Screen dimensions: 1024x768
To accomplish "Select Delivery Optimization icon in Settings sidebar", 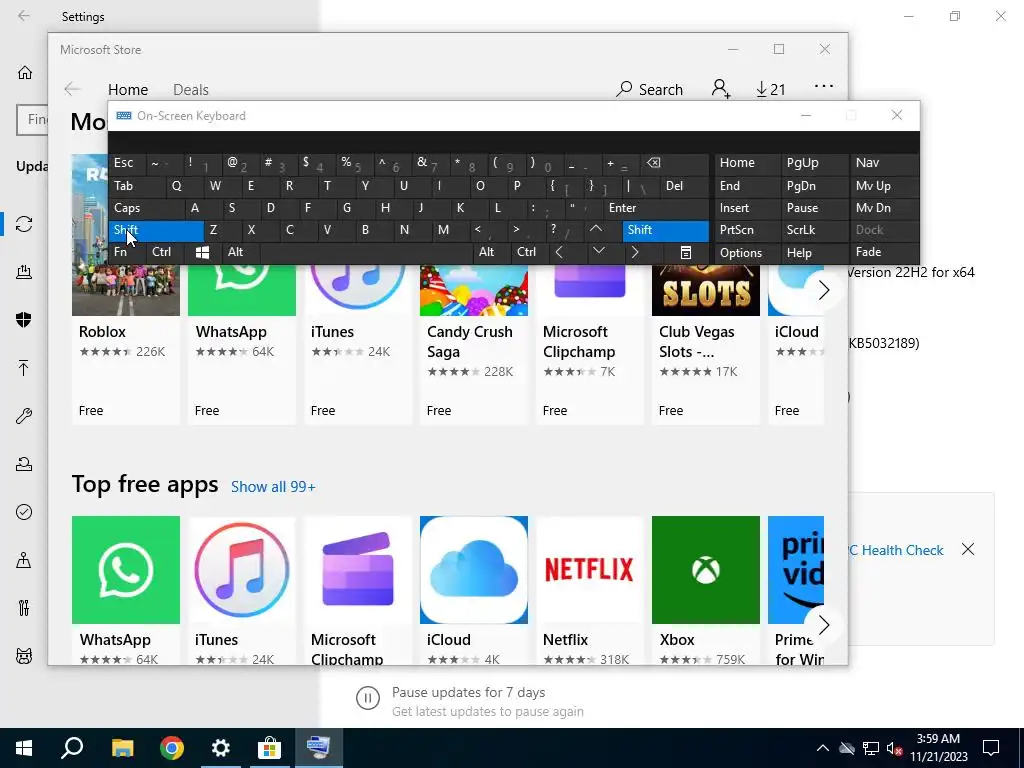I will click(x=24, y=272).
